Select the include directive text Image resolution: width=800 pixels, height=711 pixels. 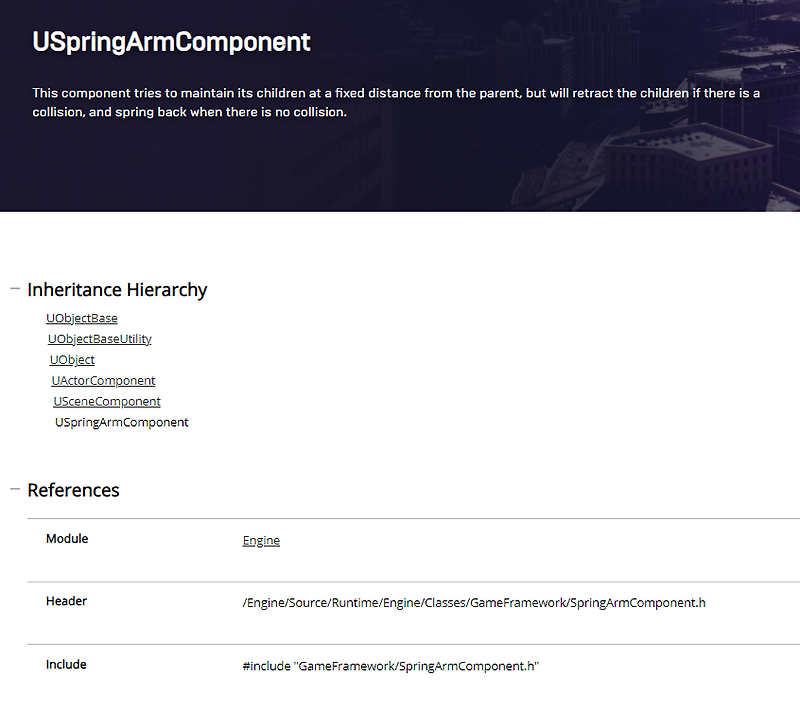[x=390, y=666]
